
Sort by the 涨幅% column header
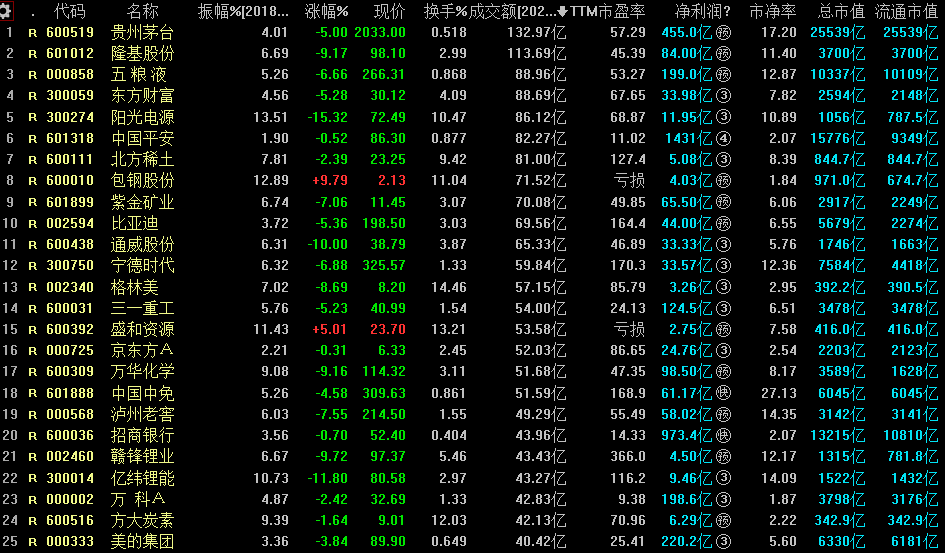(327, 11)
